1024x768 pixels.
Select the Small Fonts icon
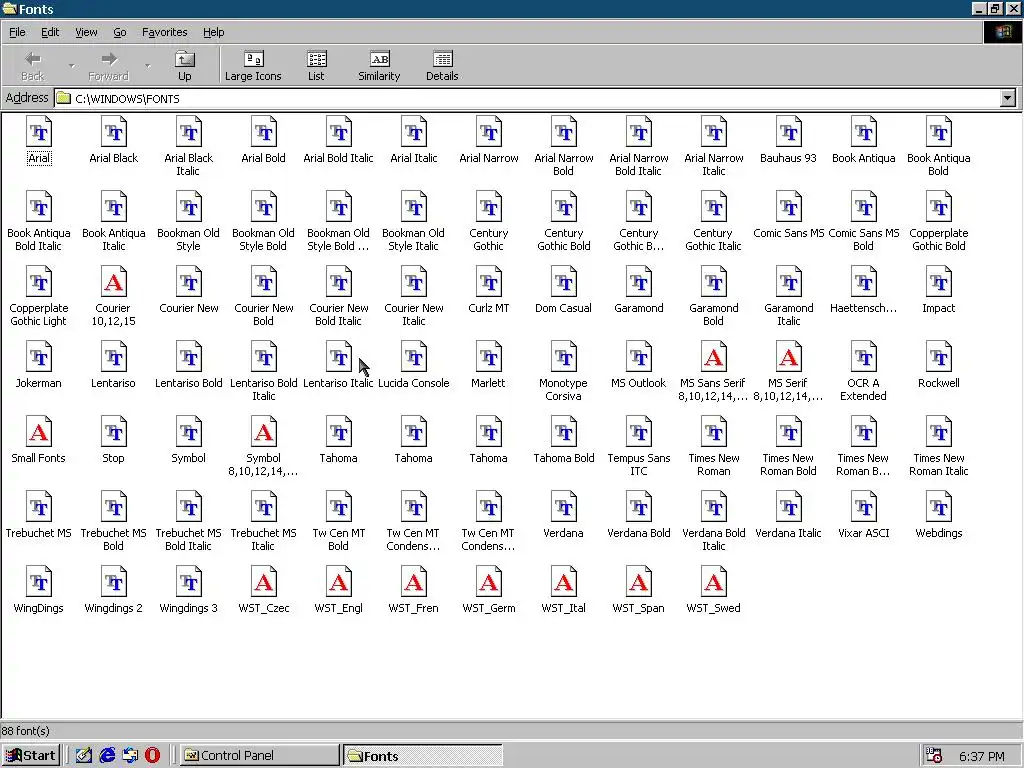39,433
